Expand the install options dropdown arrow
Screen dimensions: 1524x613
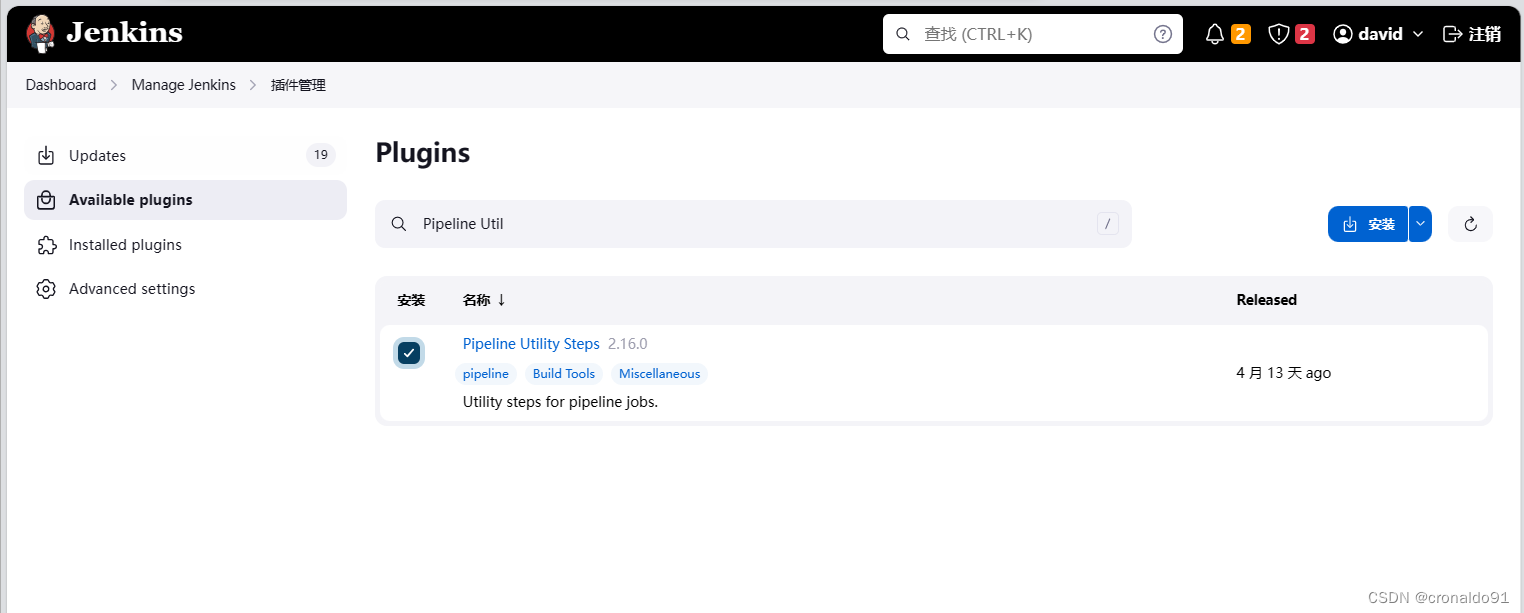click(1420, 224)
